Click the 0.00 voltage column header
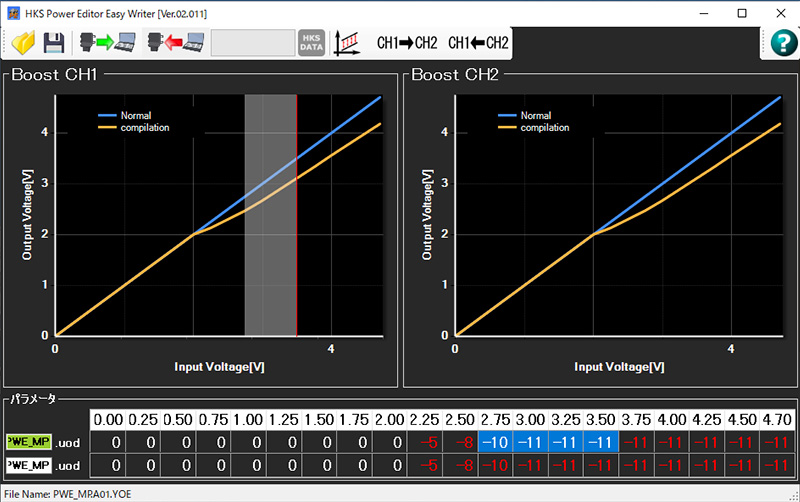This screenshot has height=502, width=800. click(108, 420)
